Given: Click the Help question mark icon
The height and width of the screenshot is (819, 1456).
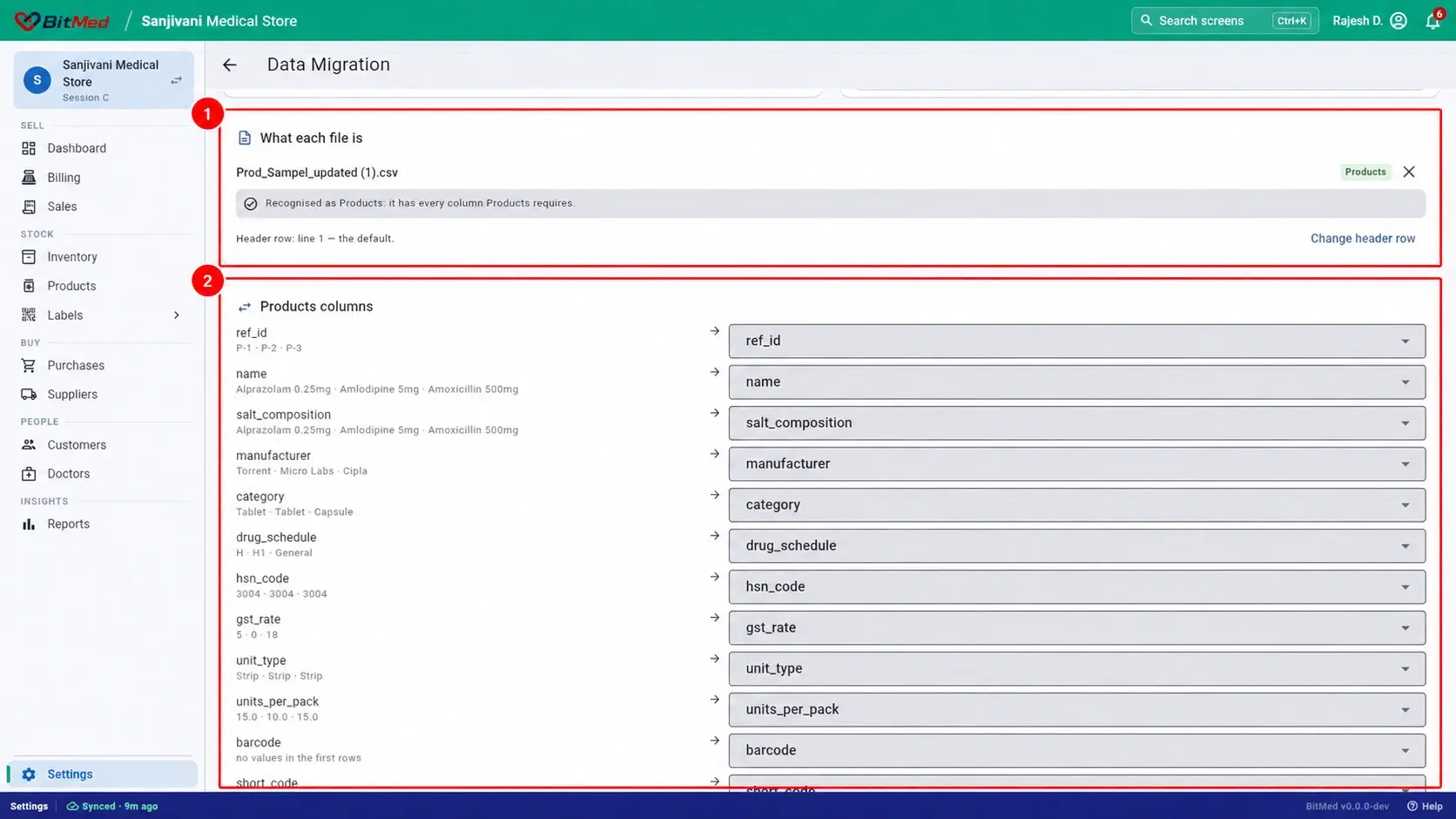Looking at the screenshot, I should tap(1412, 806).
